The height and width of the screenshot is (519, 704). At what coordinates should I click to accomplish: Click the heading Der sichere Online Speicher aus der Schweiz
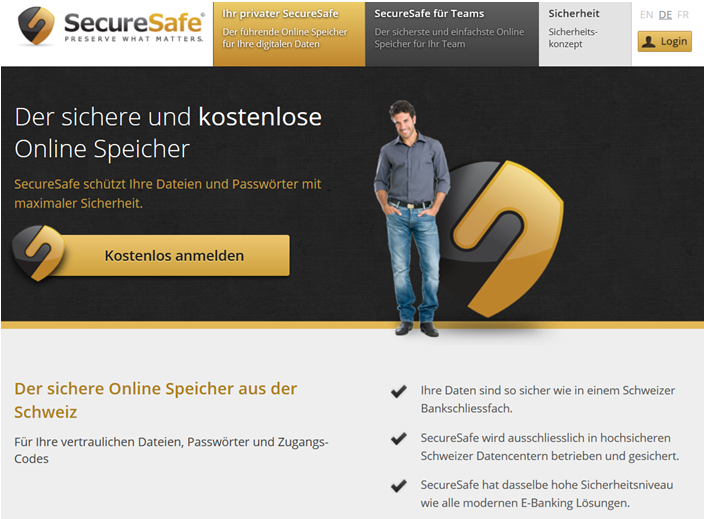coord(155,400)
